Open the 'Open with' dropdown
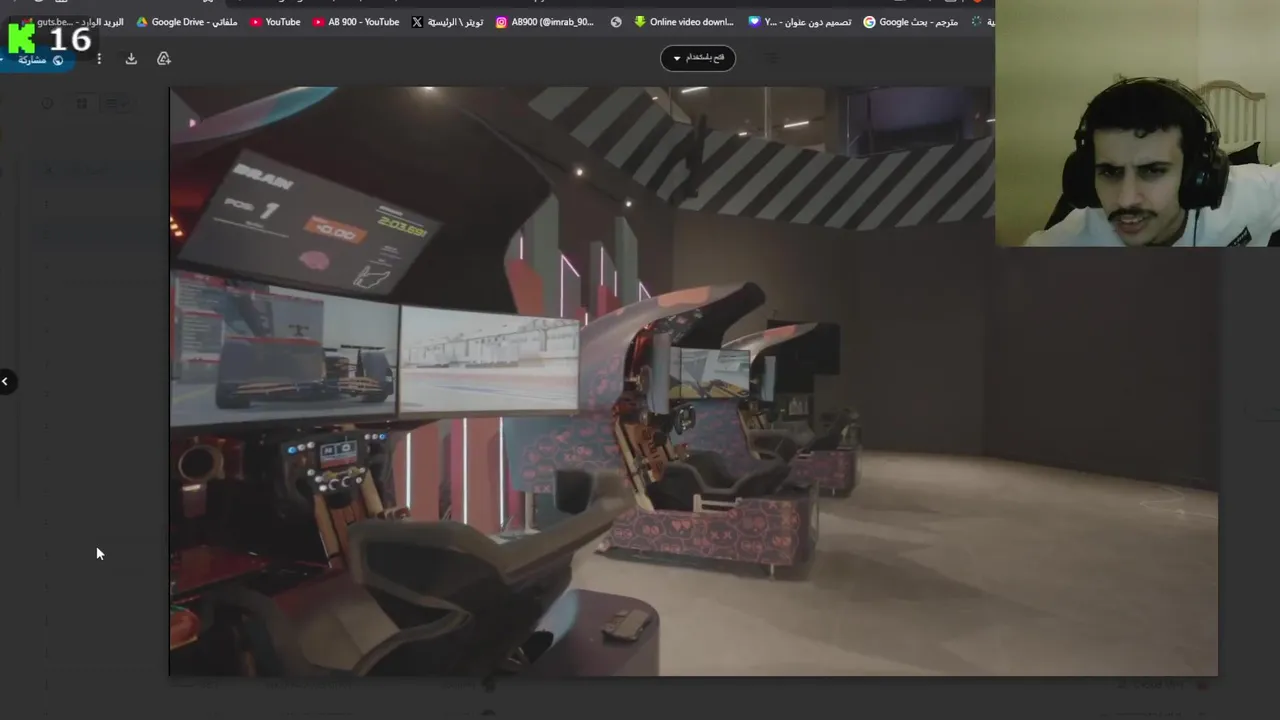This screenshot has height=720, width=1280. tap(698, 58)
